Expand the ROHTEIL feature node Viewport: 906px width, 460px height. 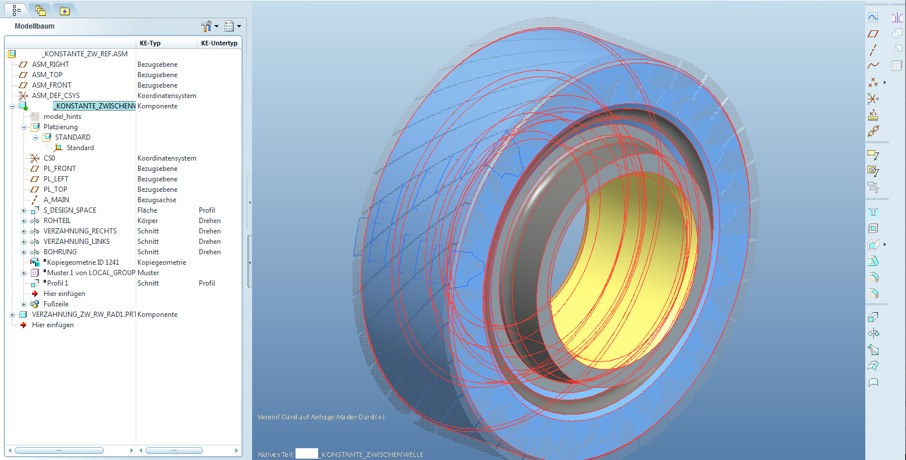tap(24, 221)
